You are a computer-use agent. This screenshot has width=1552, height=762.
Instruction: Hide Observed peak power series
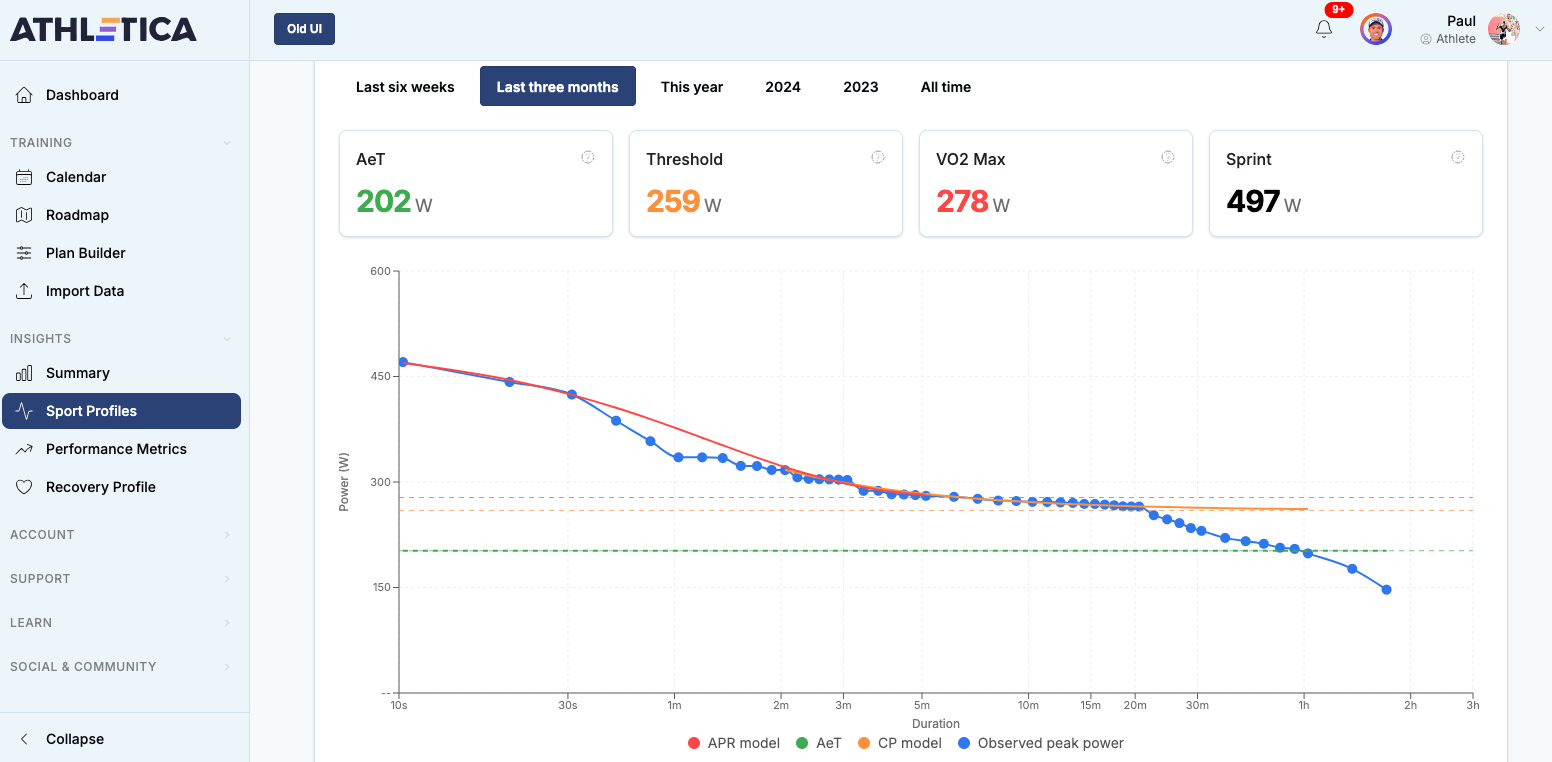[1040, 743]
